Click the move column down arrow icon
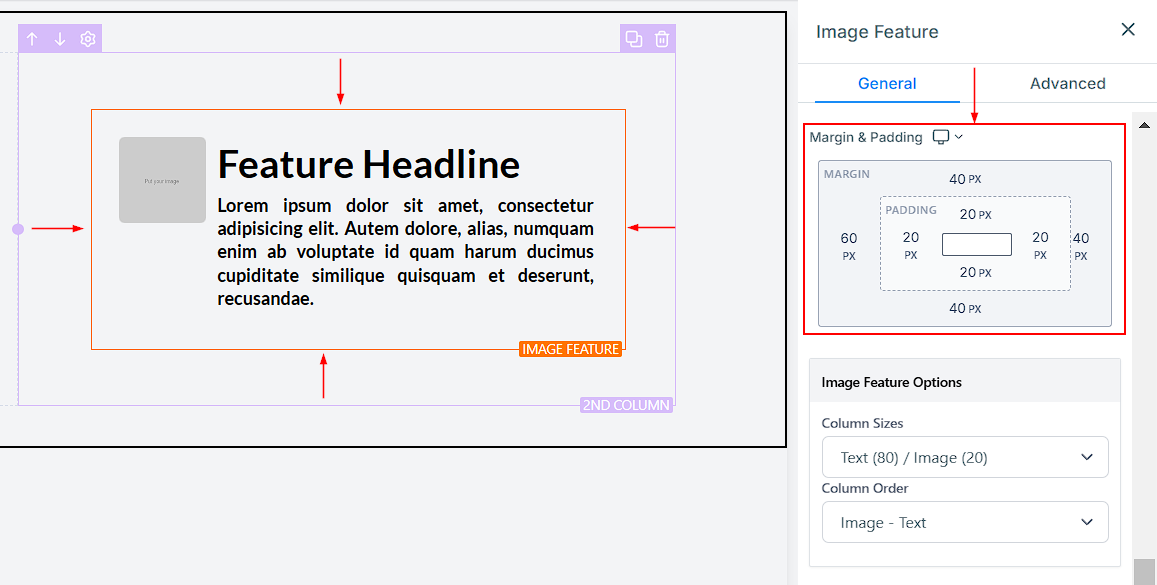Viewport: 1157px width, 585px height. pos(60,39)
